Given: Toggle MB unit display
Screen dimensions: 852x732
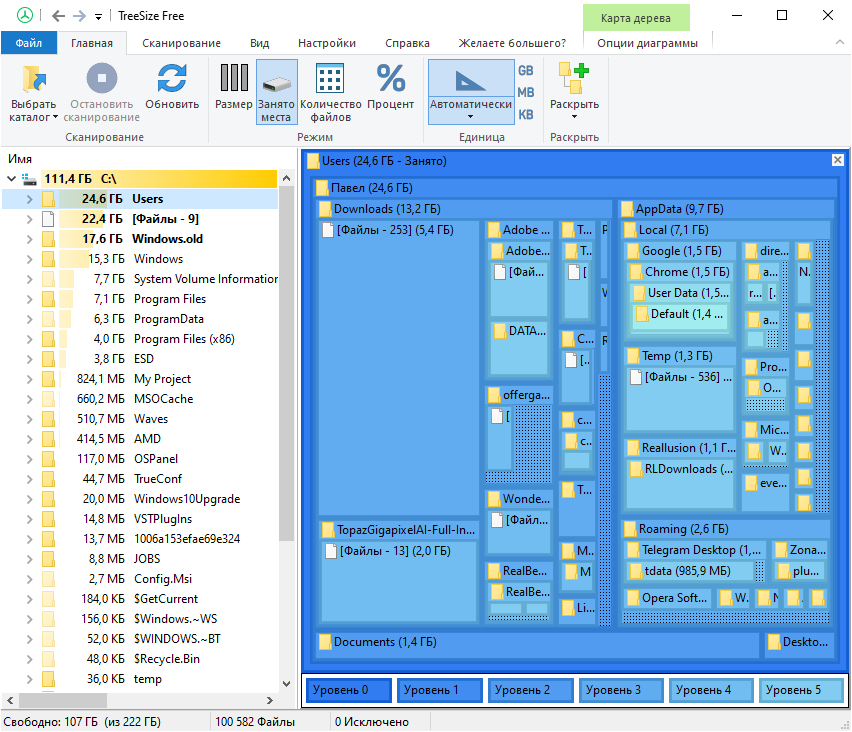Looking at the screenshot, I should [x=525, y=92].
